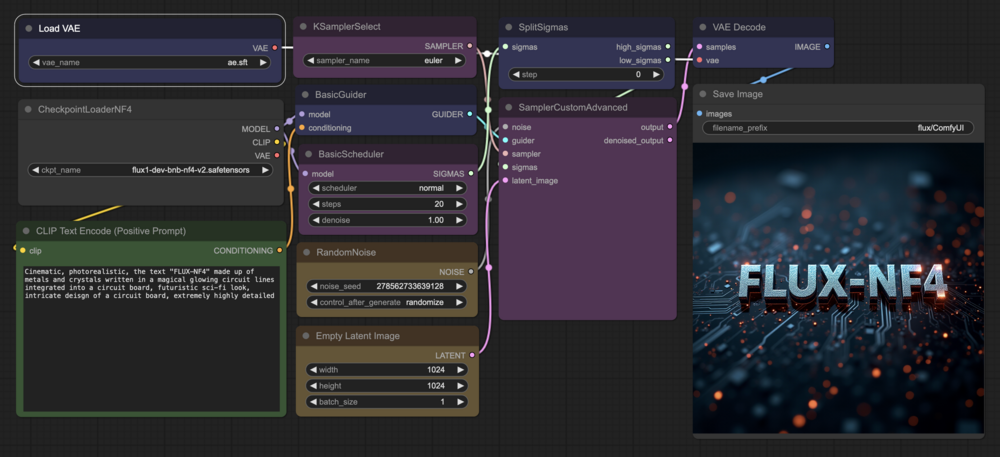Collapse the CLIP Text Encode node via its title dot
1000x457 pixels.
tap(26, 231)
